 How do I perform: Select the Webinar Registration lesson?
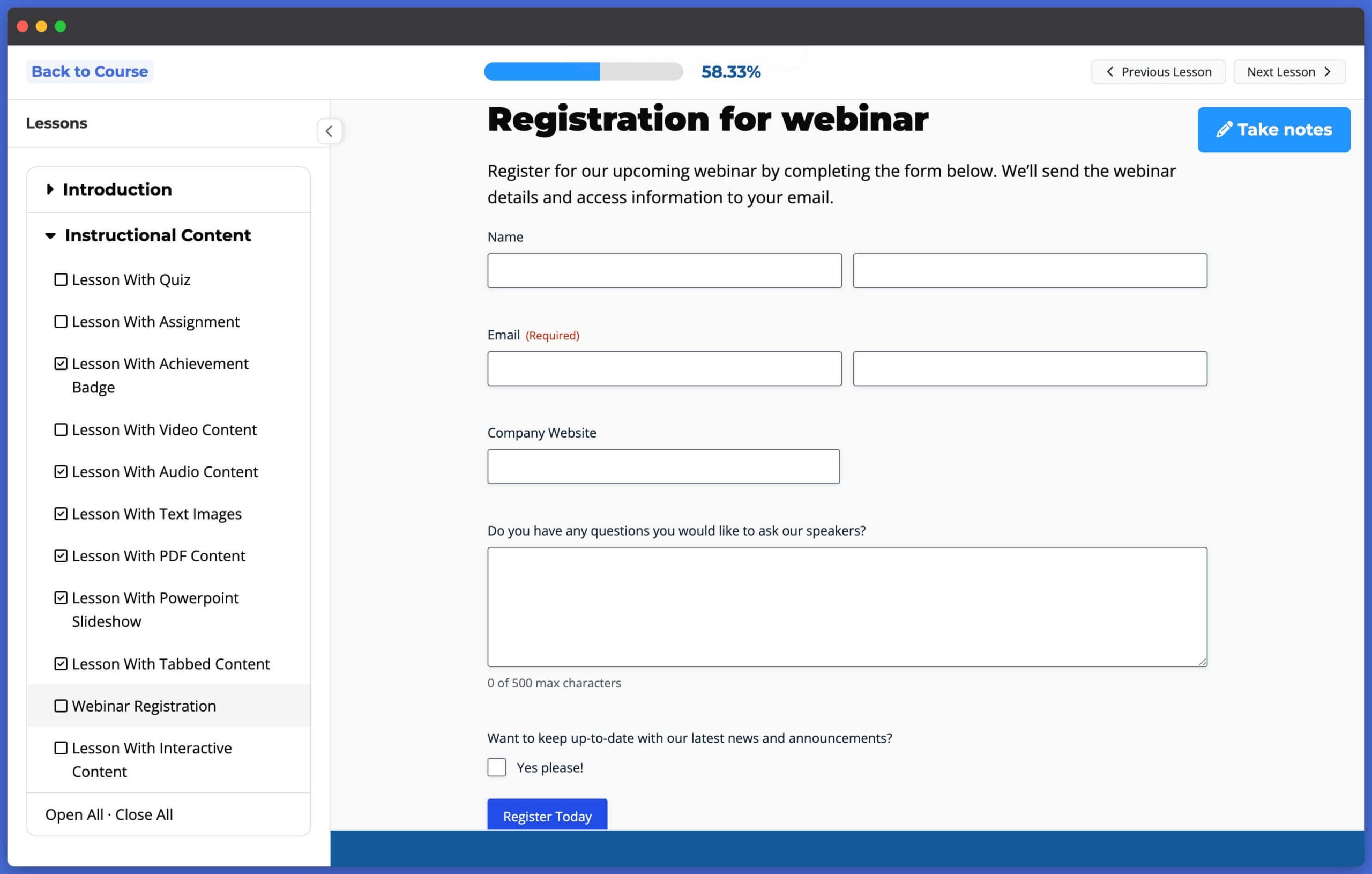[x=144, y=706]
